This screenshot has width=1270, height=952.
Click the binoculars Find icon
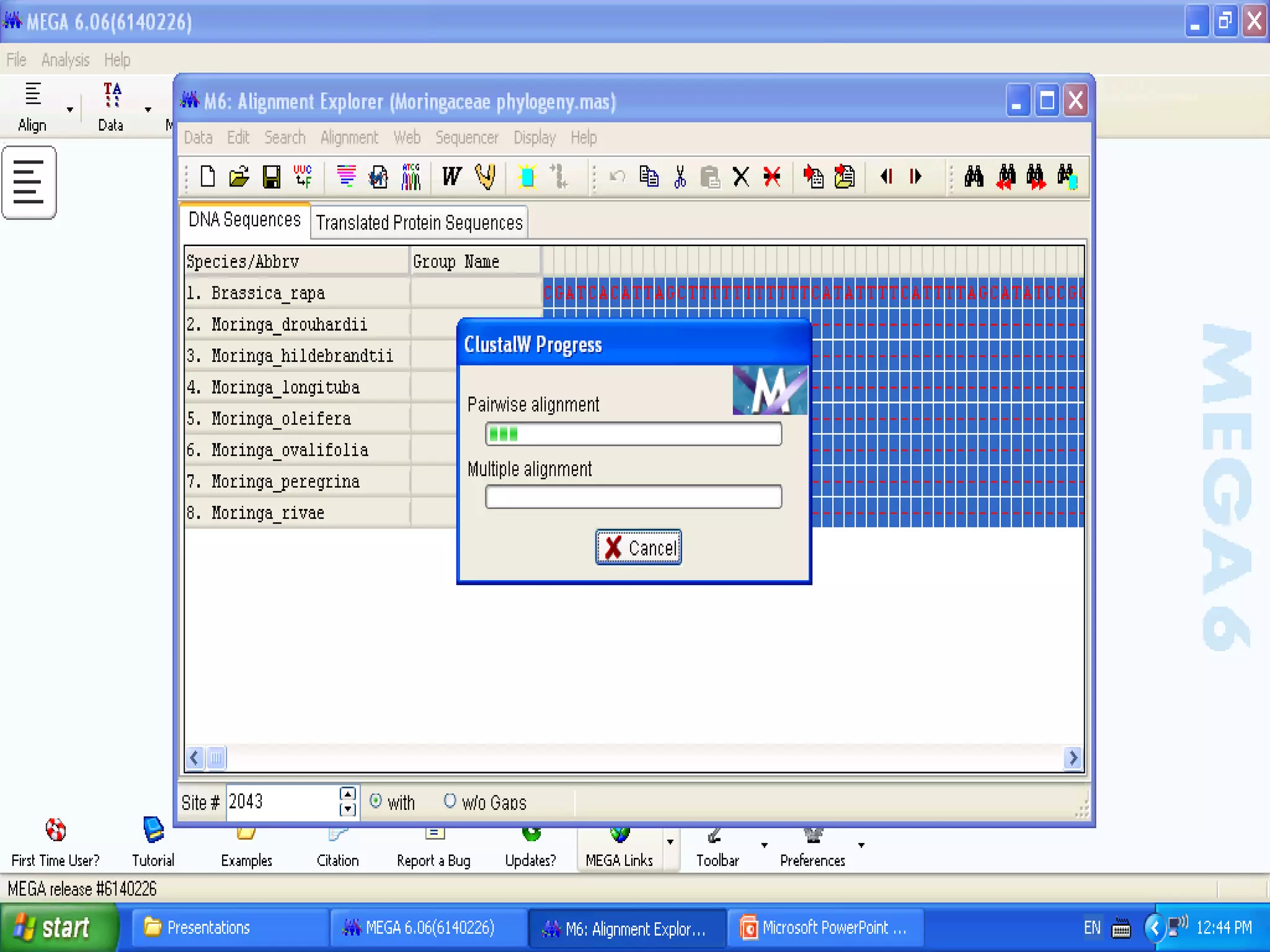click(x=974, y=177)
